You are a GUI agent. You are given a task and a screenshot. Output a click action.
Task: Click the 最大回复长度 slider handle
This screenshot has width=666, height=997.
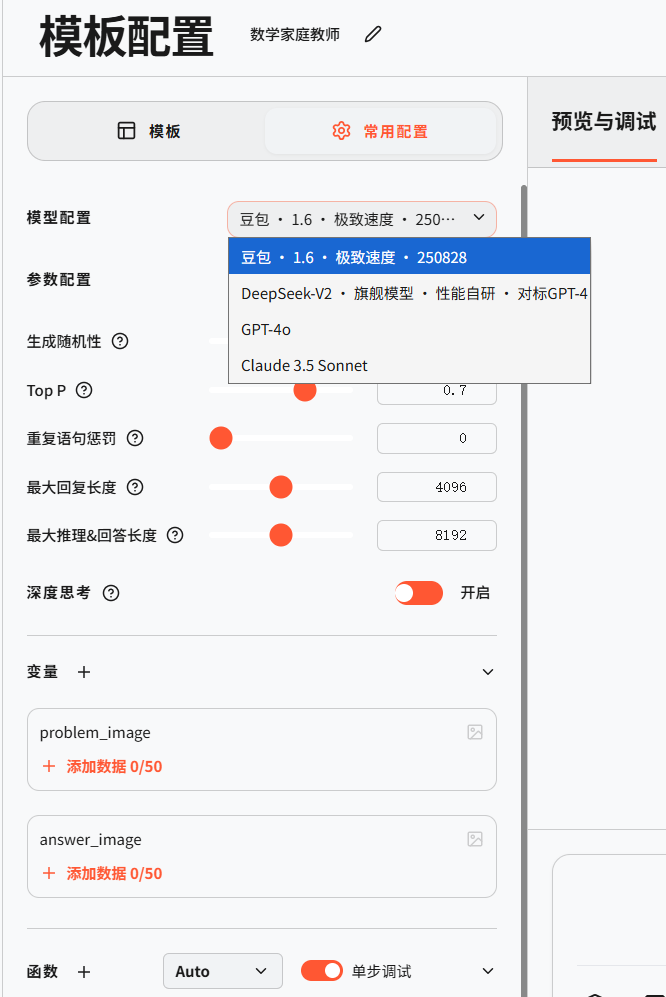click(281, 487)
